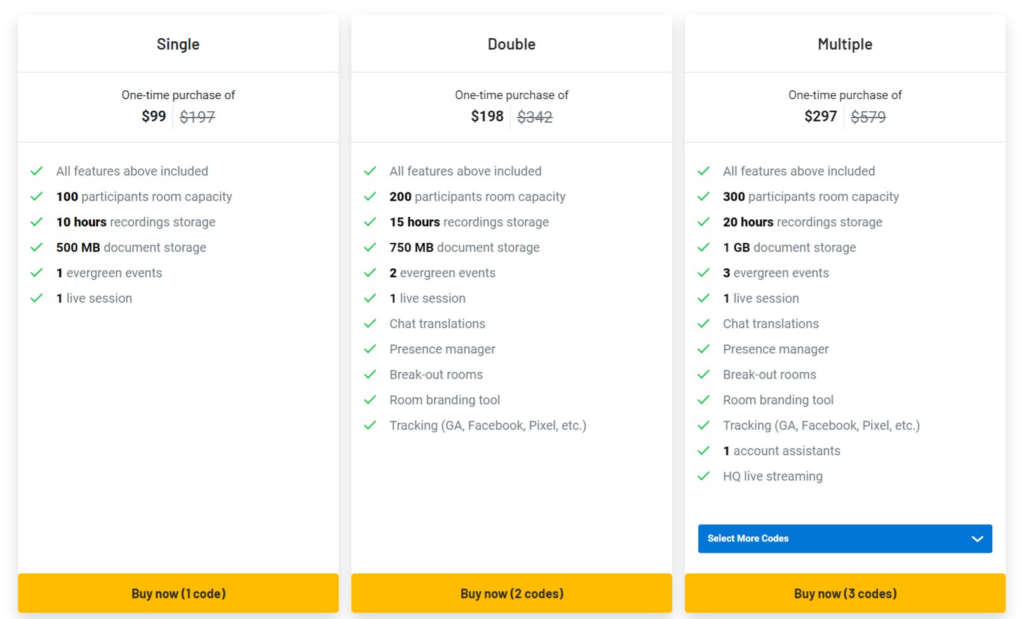Select the Single plan heading
Screen dimensions: 1024x619
178,44
